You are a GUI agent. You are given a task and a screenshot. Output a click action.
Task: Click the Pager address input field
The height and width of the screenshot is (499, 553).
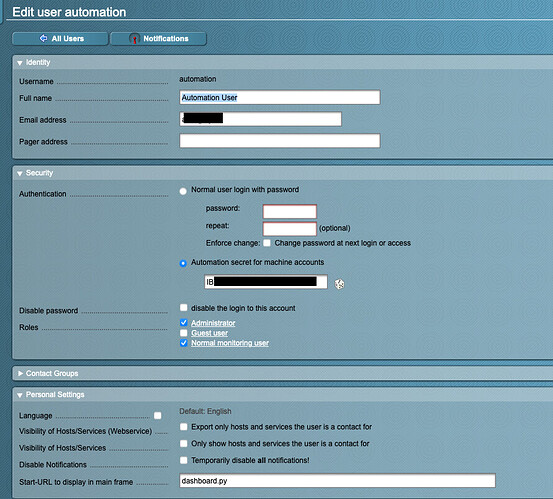280,141
